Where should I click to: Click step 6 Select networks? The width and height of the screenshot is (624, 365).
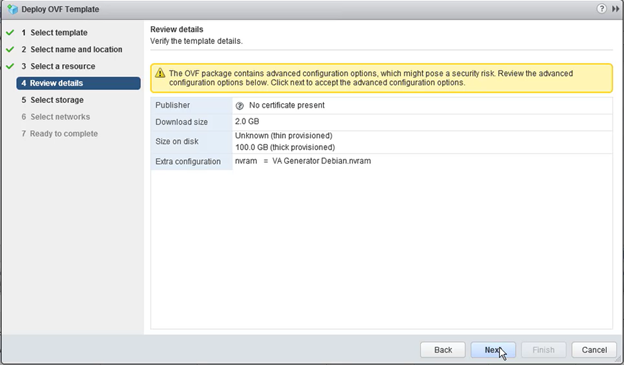coord(56,117)
